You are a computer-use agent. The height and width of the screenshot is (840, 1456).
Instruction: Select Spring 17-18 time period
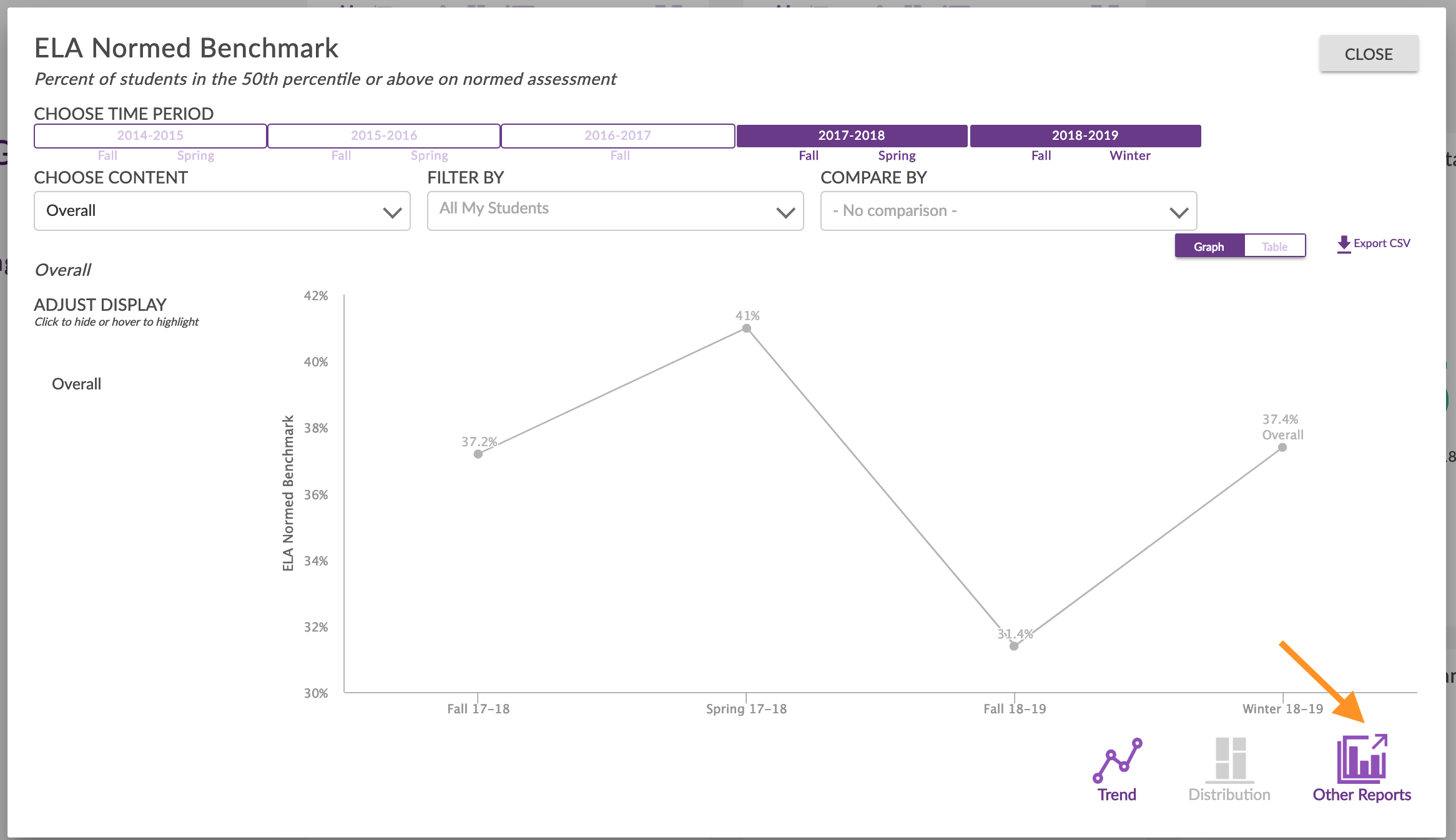click(x=897, y=154)
